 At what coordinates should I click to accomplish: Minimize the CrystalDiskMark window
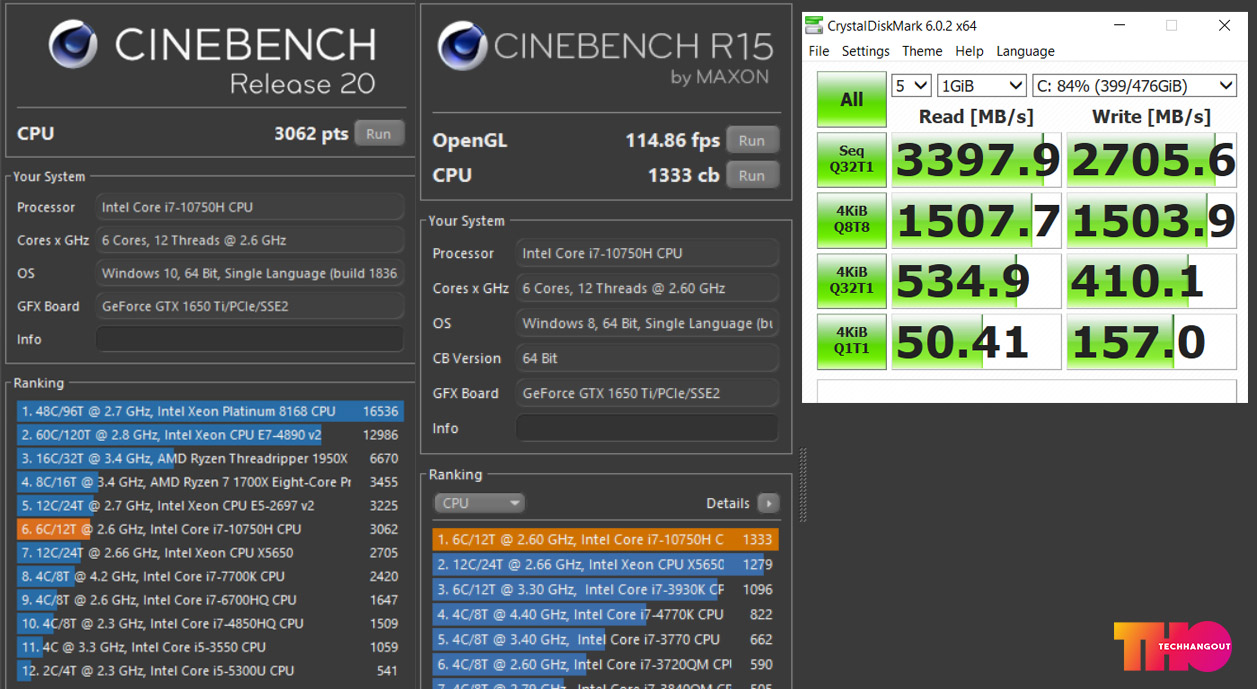pos(1119,26)
